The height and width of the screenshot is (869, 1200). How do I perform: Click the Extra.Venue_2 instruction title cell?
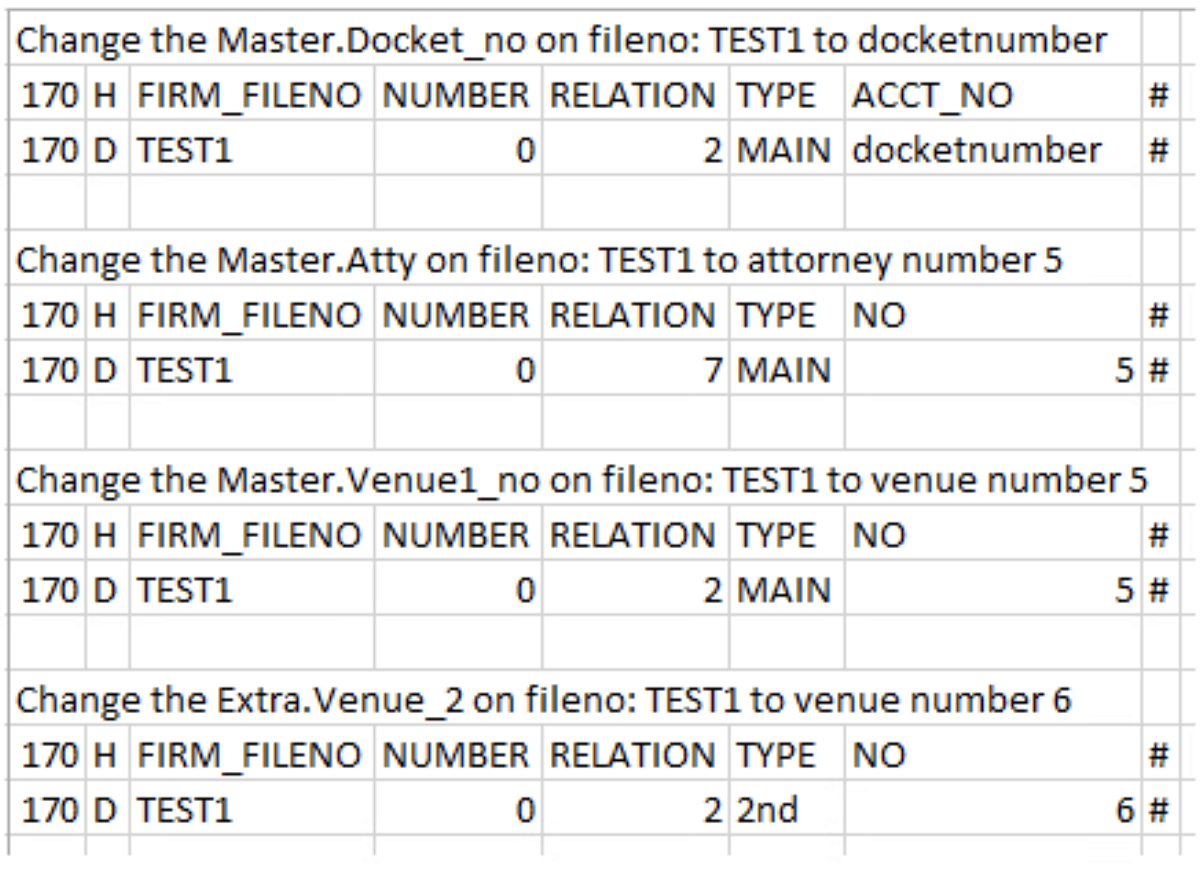[543, 700]
